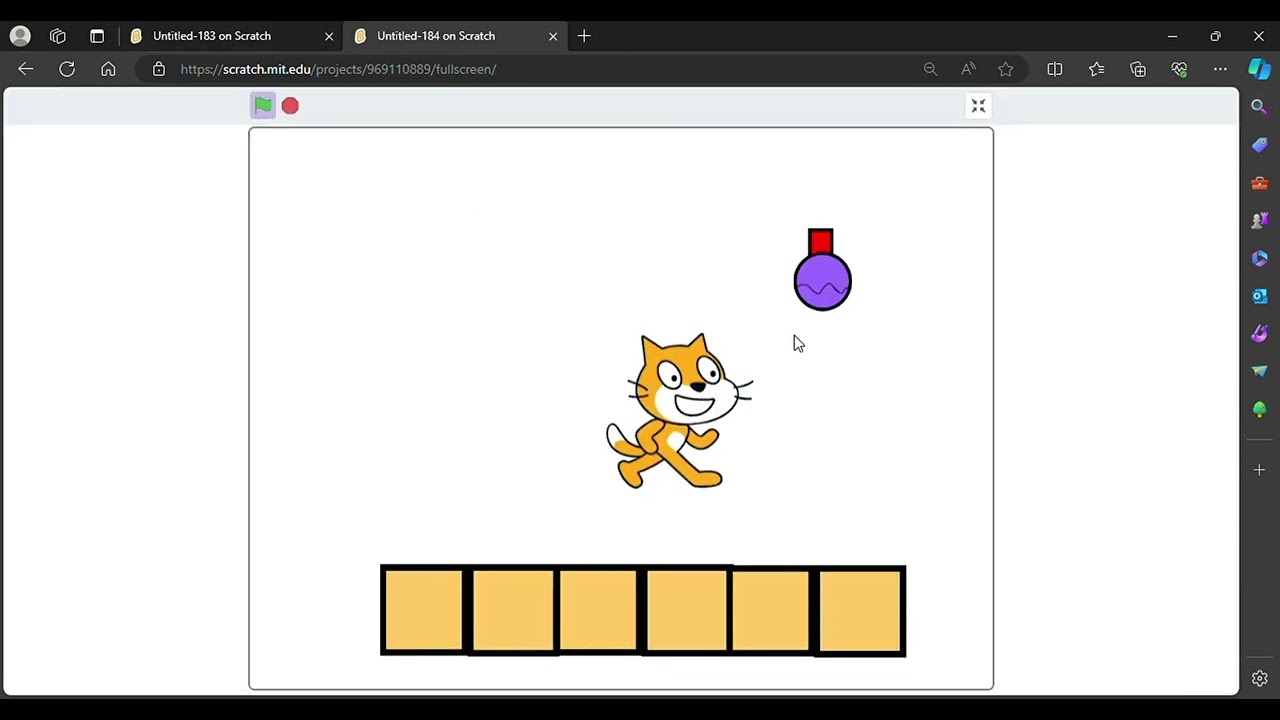This screenshot has width=1280, height=720.
Task: Open the split screen icon
Action: 1055,69
